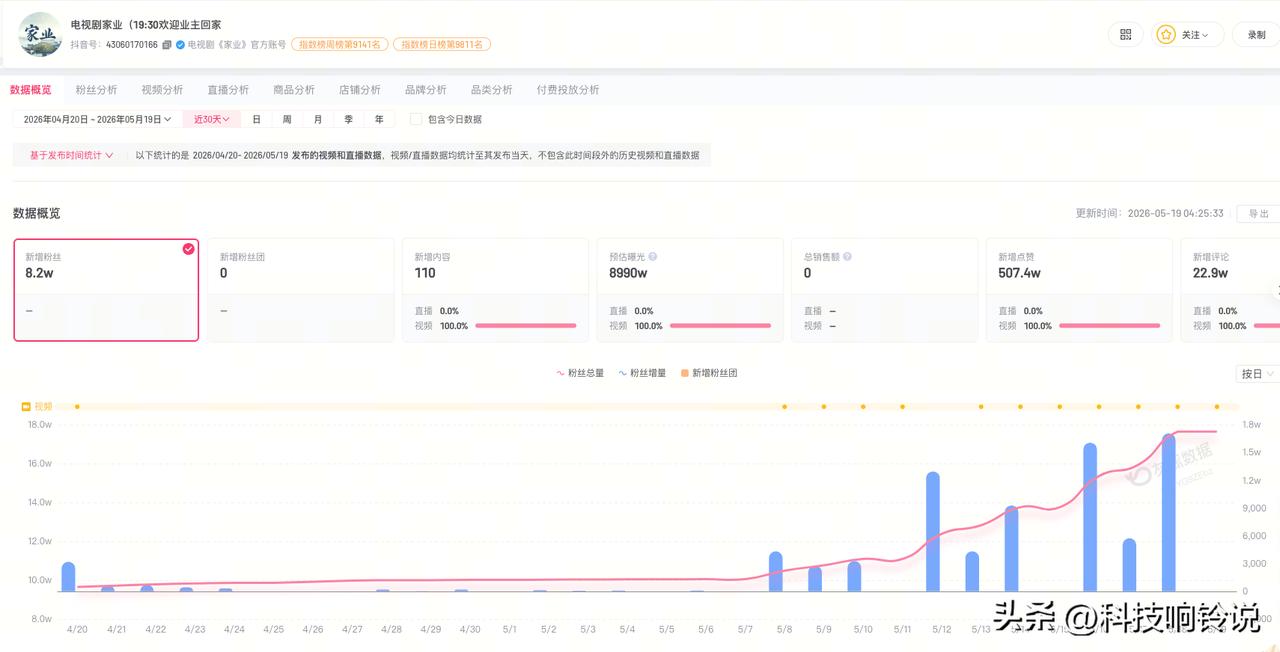This screenshot has height=652, width=1280.
Task: Enable the 包含今日数据 checkbox
Action: [416, 119]
